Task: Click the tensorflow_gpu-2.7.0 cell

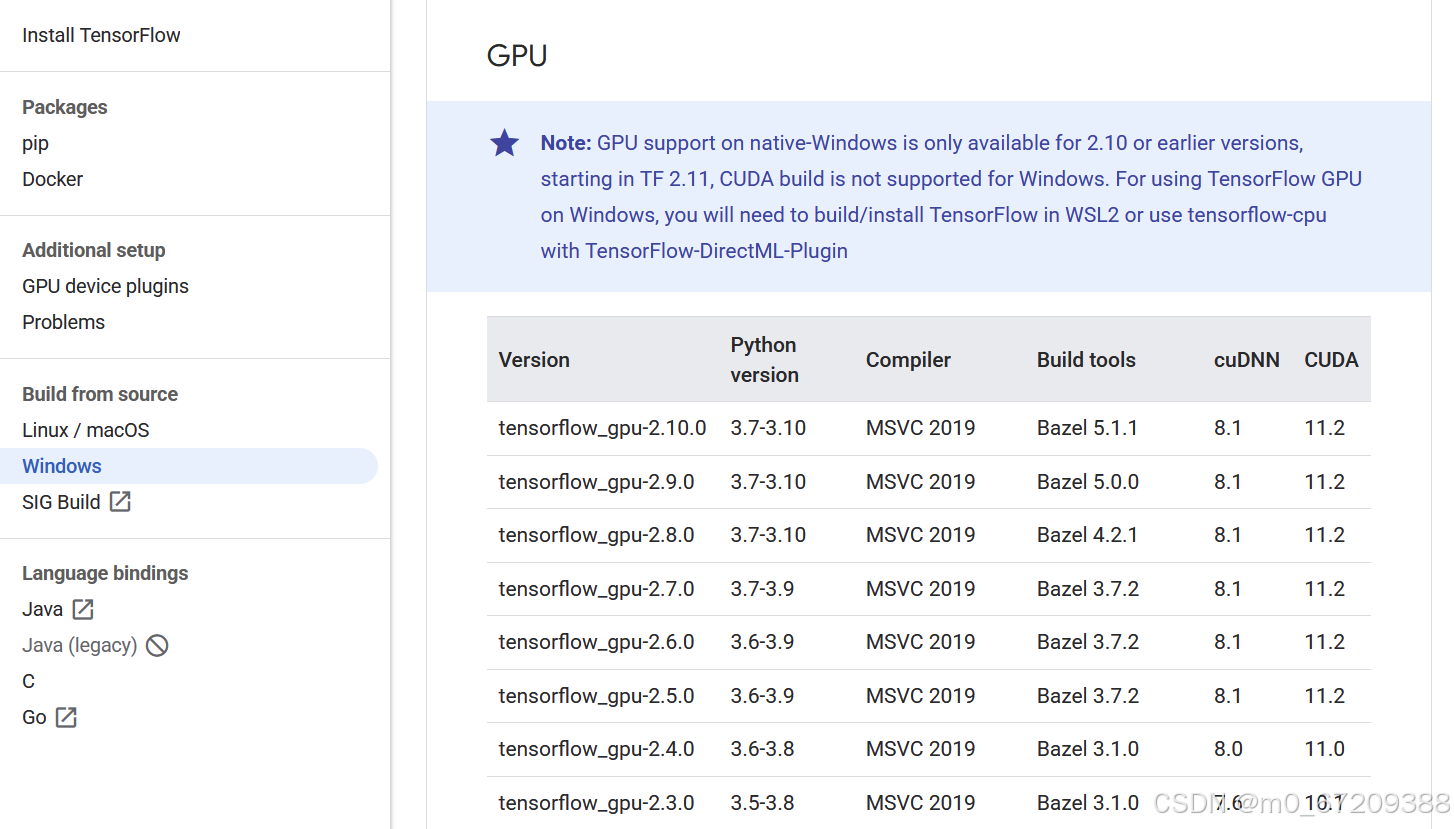Action: click(x=596, y=589)
